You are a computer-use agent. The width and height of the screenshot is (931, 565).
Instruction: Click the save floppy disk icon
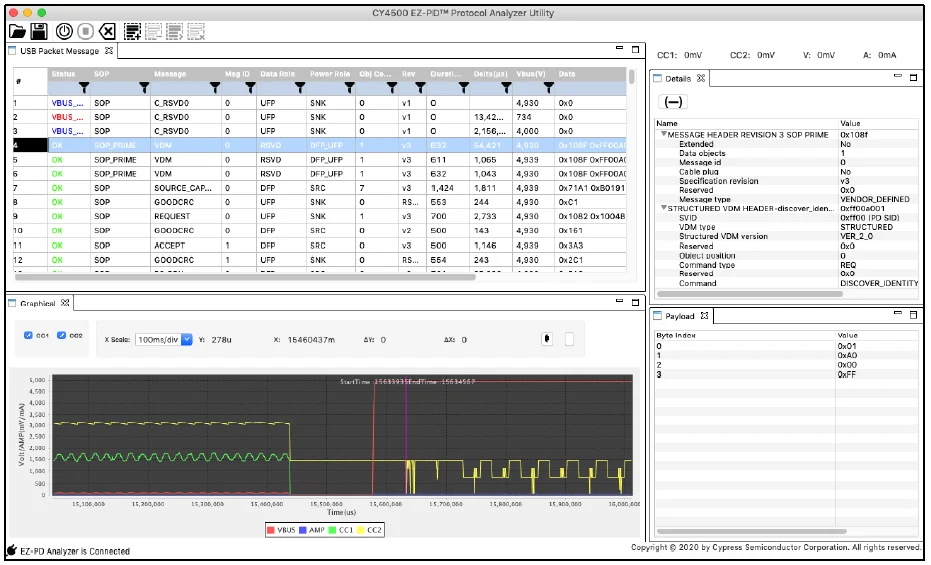[38, 31]
